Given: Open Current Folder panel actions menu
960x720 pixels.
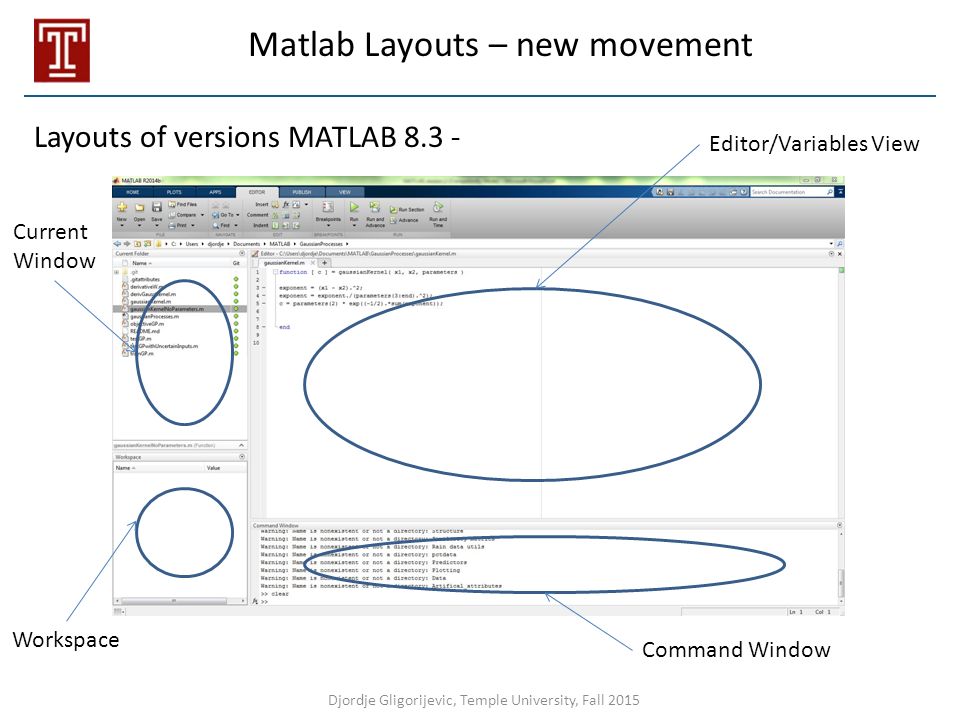Looking at the screenshot, I should click(x=242, y=253).
